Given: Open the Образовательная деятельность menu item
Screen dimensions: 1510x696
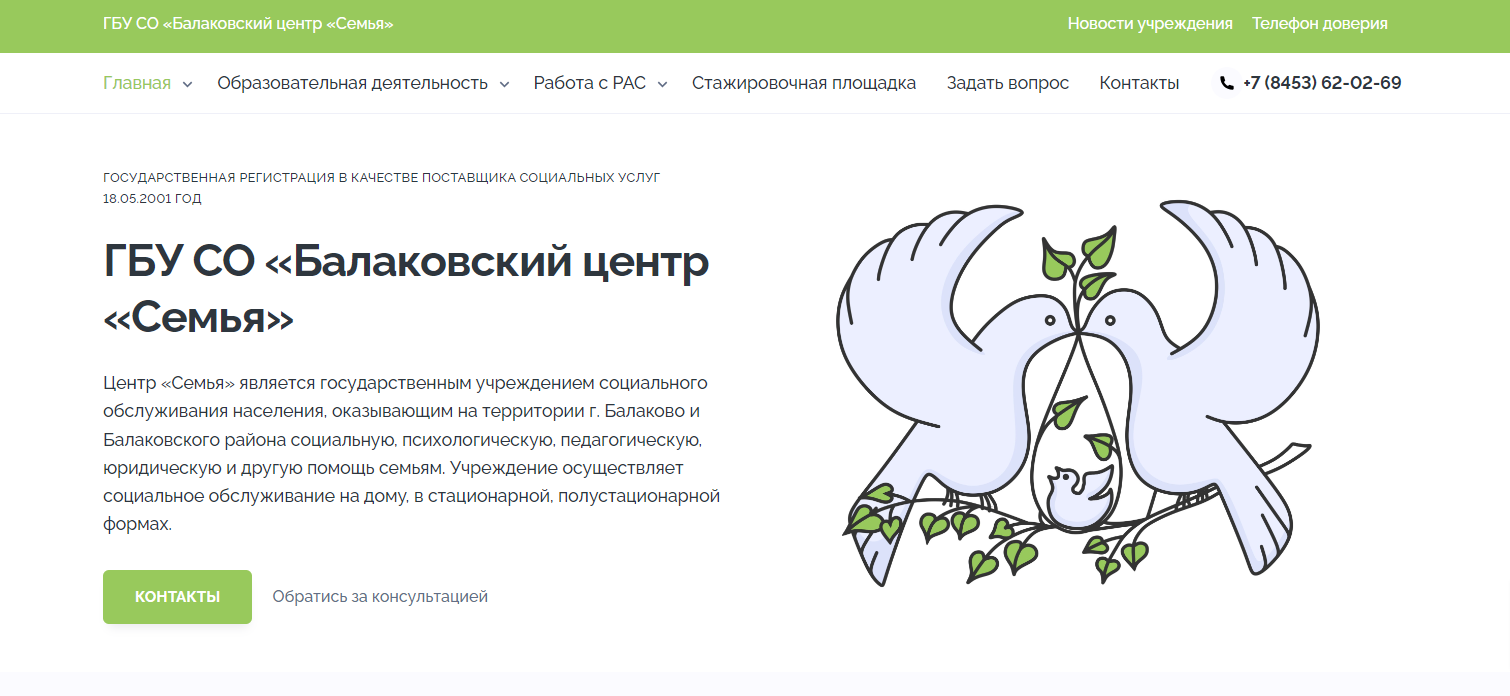Looking at the screenshot, I should pos(352,83).
